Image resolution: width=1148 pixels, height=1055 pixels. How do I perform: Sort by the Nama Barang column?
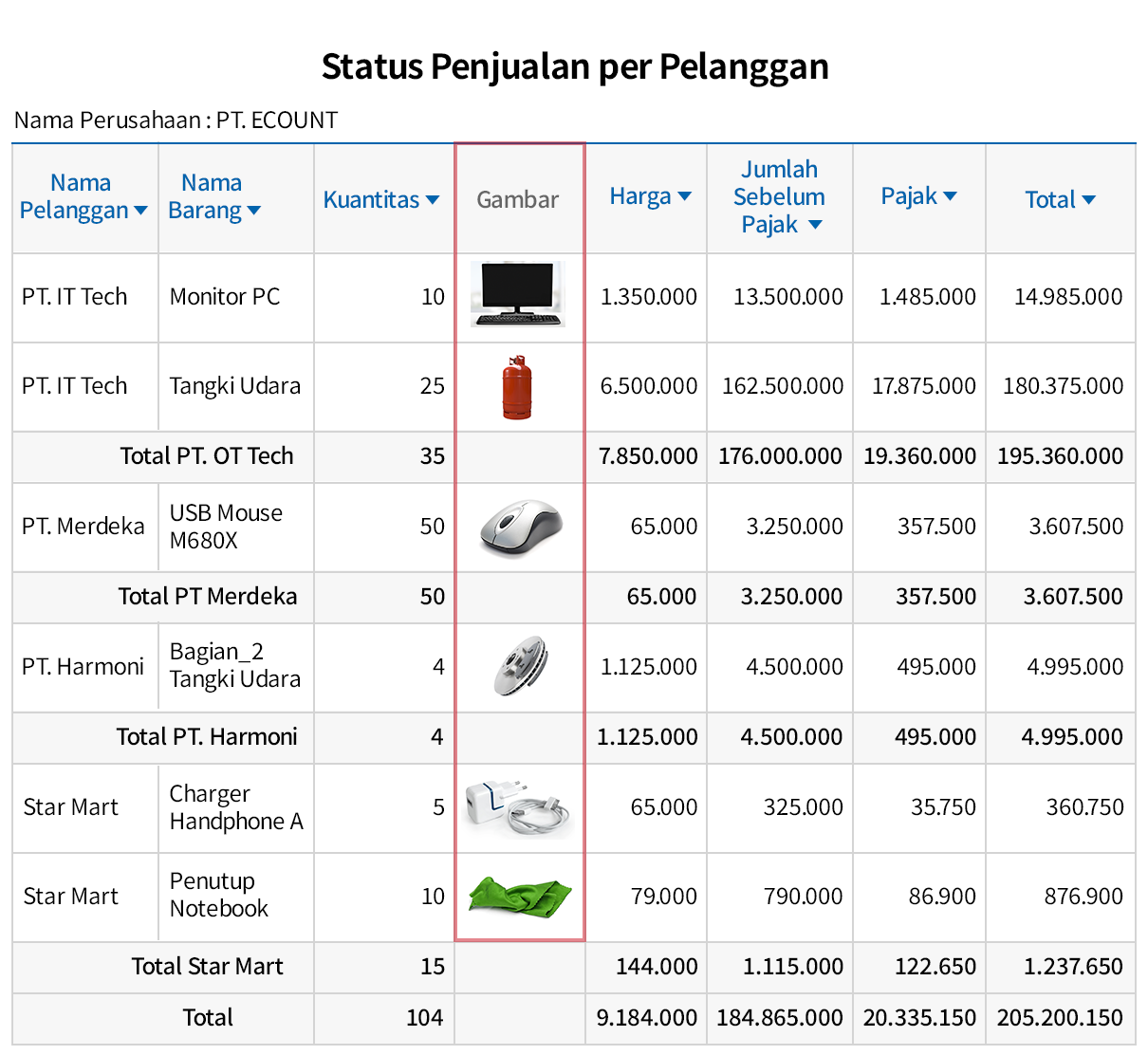[x=252, y=212]
